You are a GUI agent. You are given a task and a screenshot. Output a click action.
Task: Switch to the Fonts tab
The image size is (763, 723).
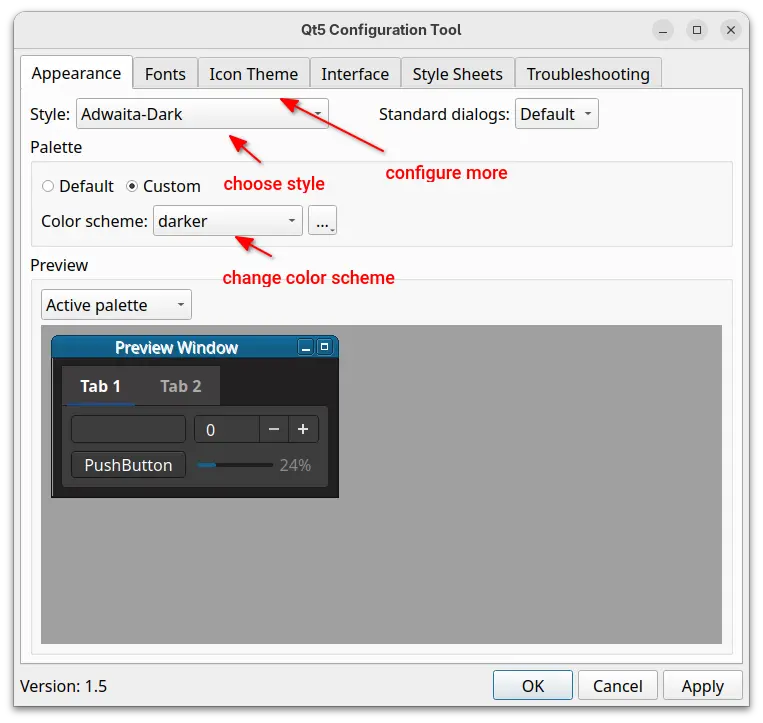[165, 74]
